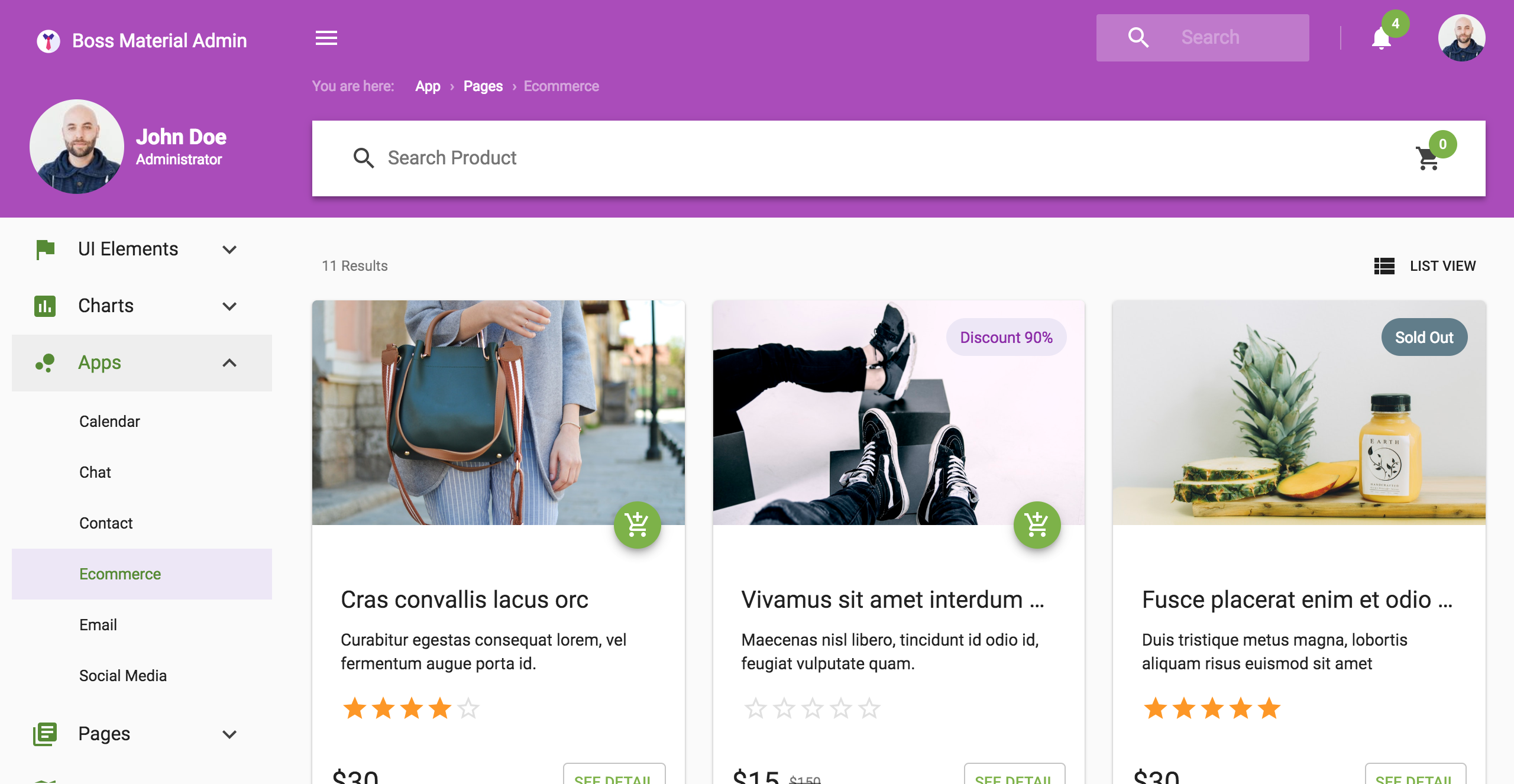Click the fifth star on handbag product
1514x784 pixels.
pyautogui.click(x=468, y=708)
